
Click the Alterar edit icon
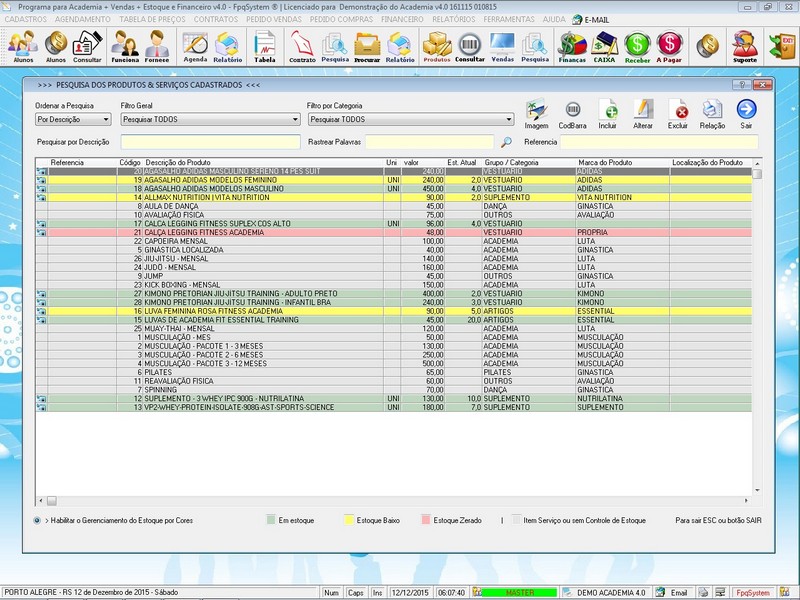click(x=643, y=111)
